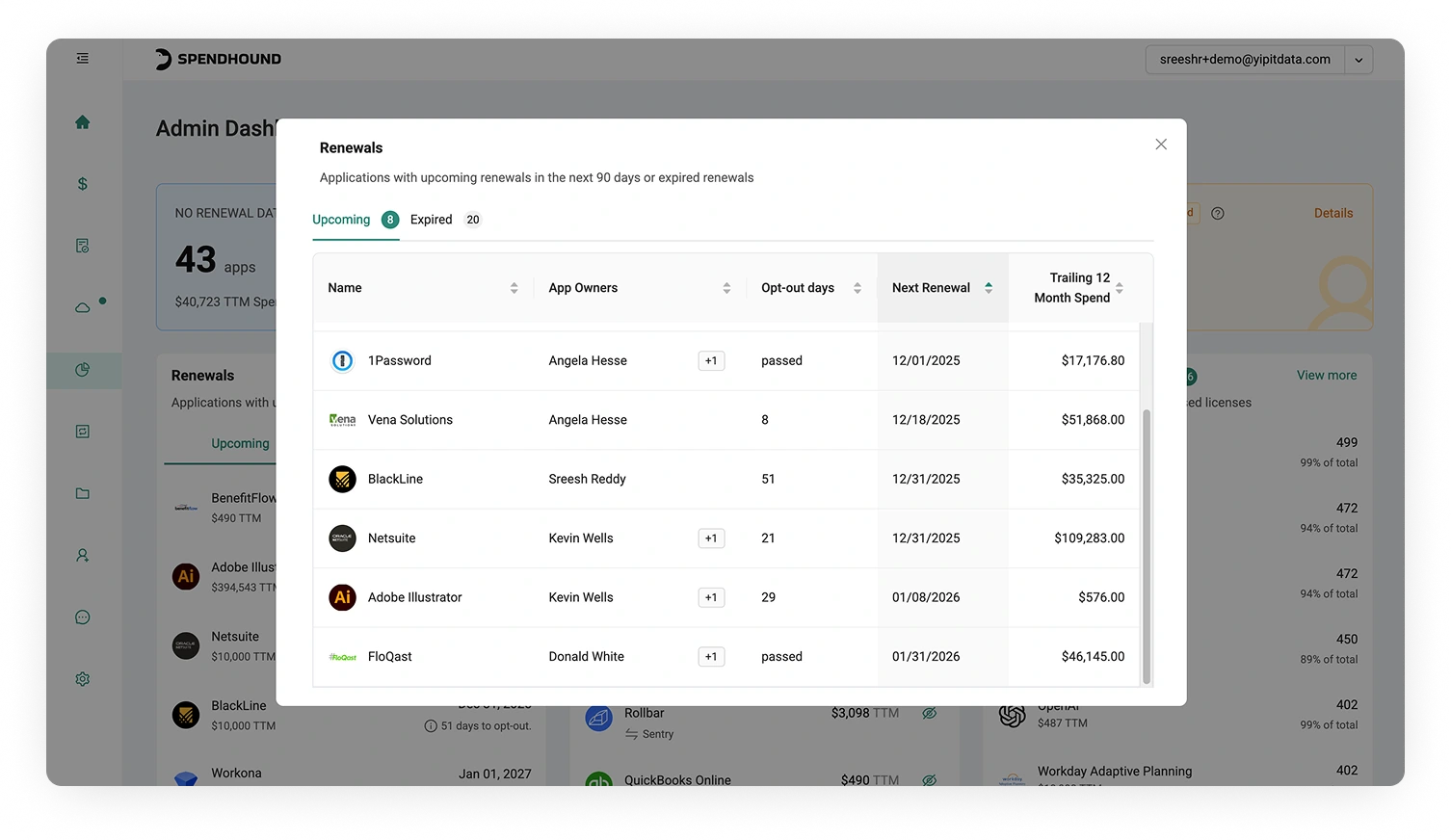Click the FloQast logo icon
The width and height of the screenshot is (1451, 840).
coord(342,657)
